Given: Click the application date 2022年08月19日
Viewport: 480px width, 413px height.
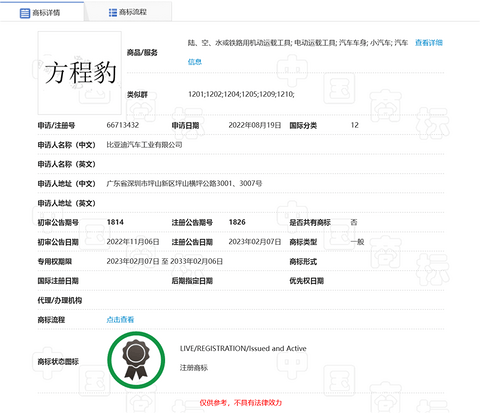Looking at the screenshot, I should [255, 125].
